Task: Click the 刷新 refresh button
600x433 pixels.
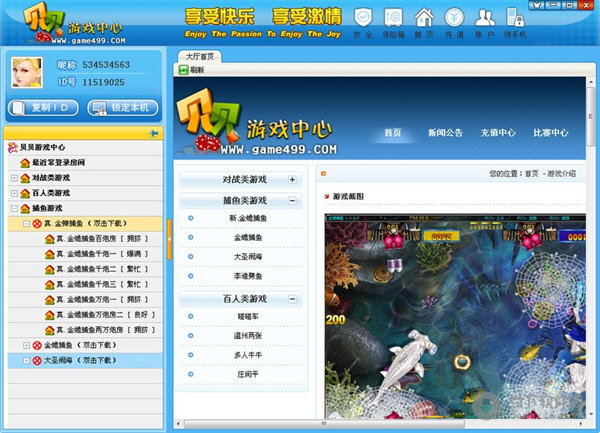Action: [x=192, y=70]
